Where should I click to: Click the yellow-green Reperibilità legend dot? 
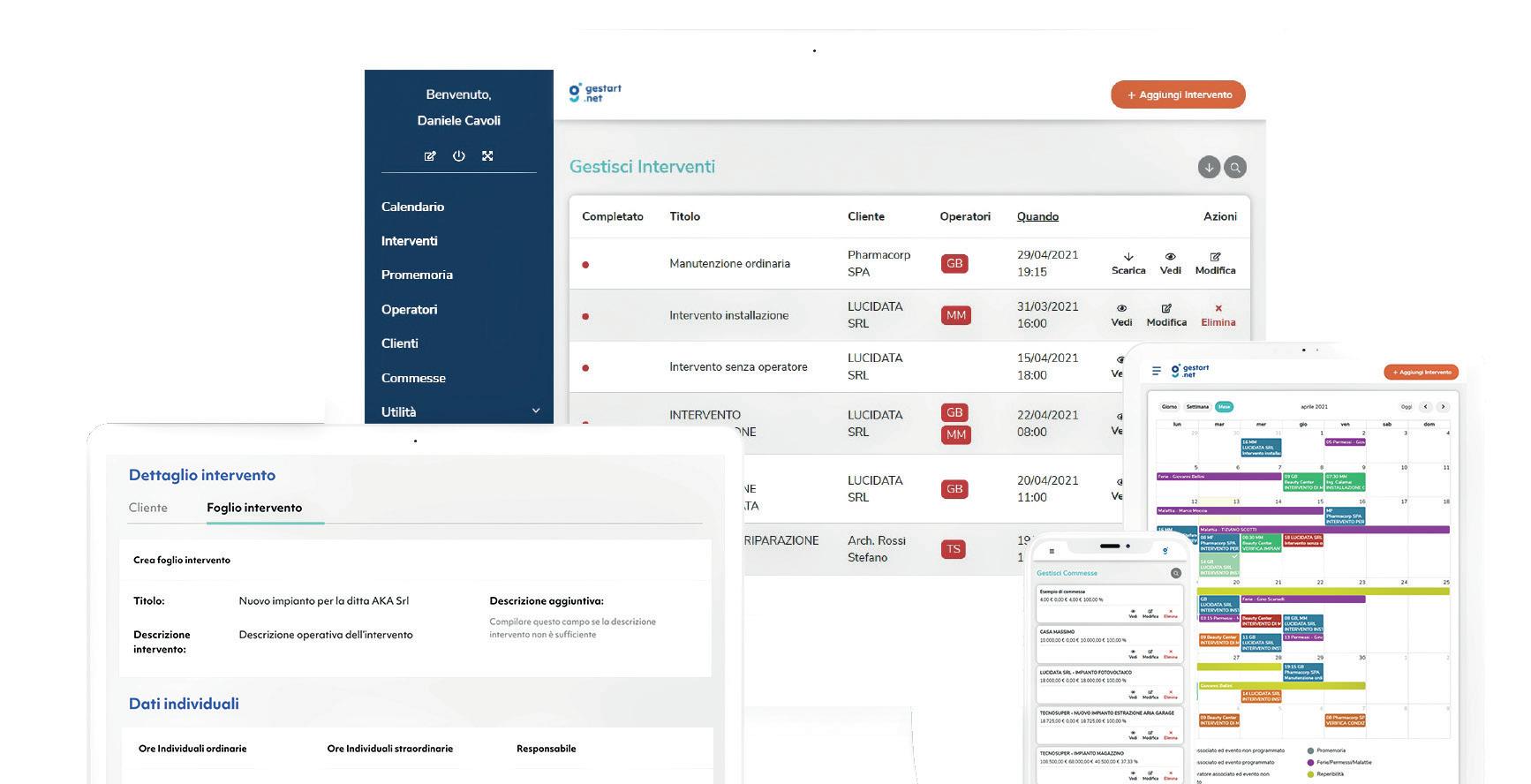click(1309, 774)
